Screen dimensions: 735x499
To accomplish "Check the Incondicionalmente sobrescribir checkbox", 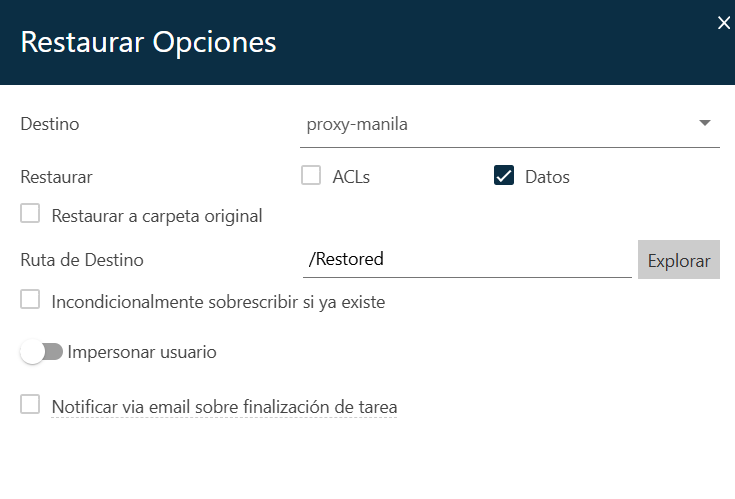I will point(30,300).
